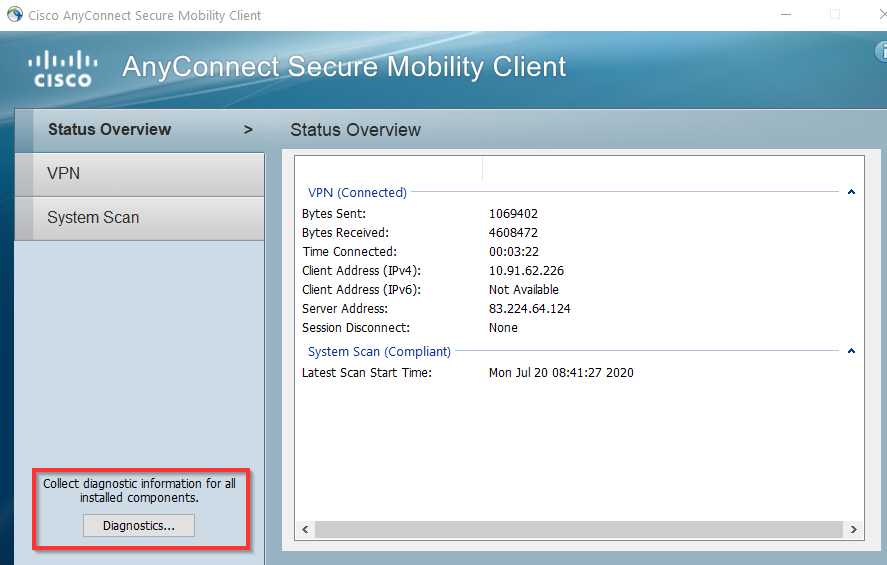Click the System Scan (Compliant) heading text

[x=379, y=352]
